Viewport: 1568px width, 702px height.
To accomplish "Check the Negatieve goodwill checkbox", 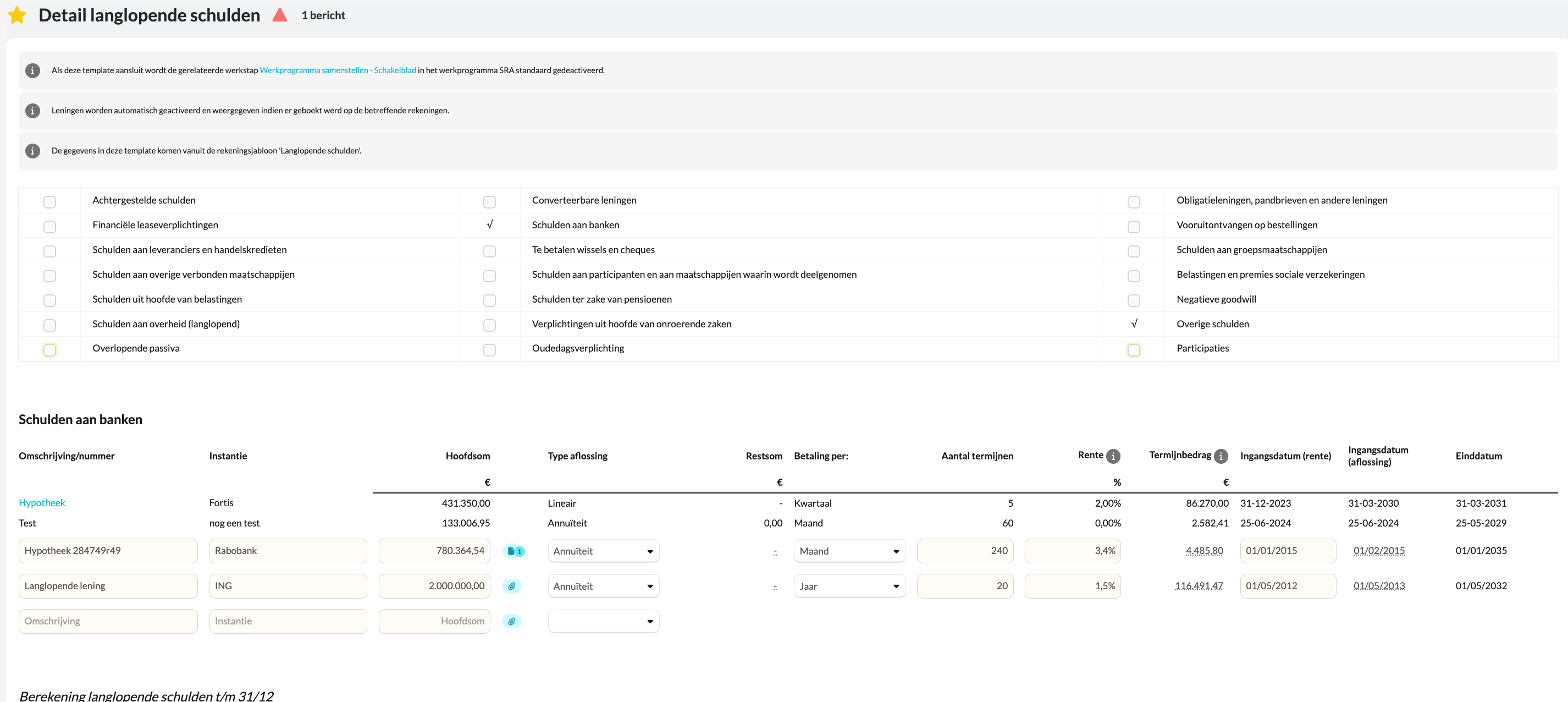I will coord(1134,300).
